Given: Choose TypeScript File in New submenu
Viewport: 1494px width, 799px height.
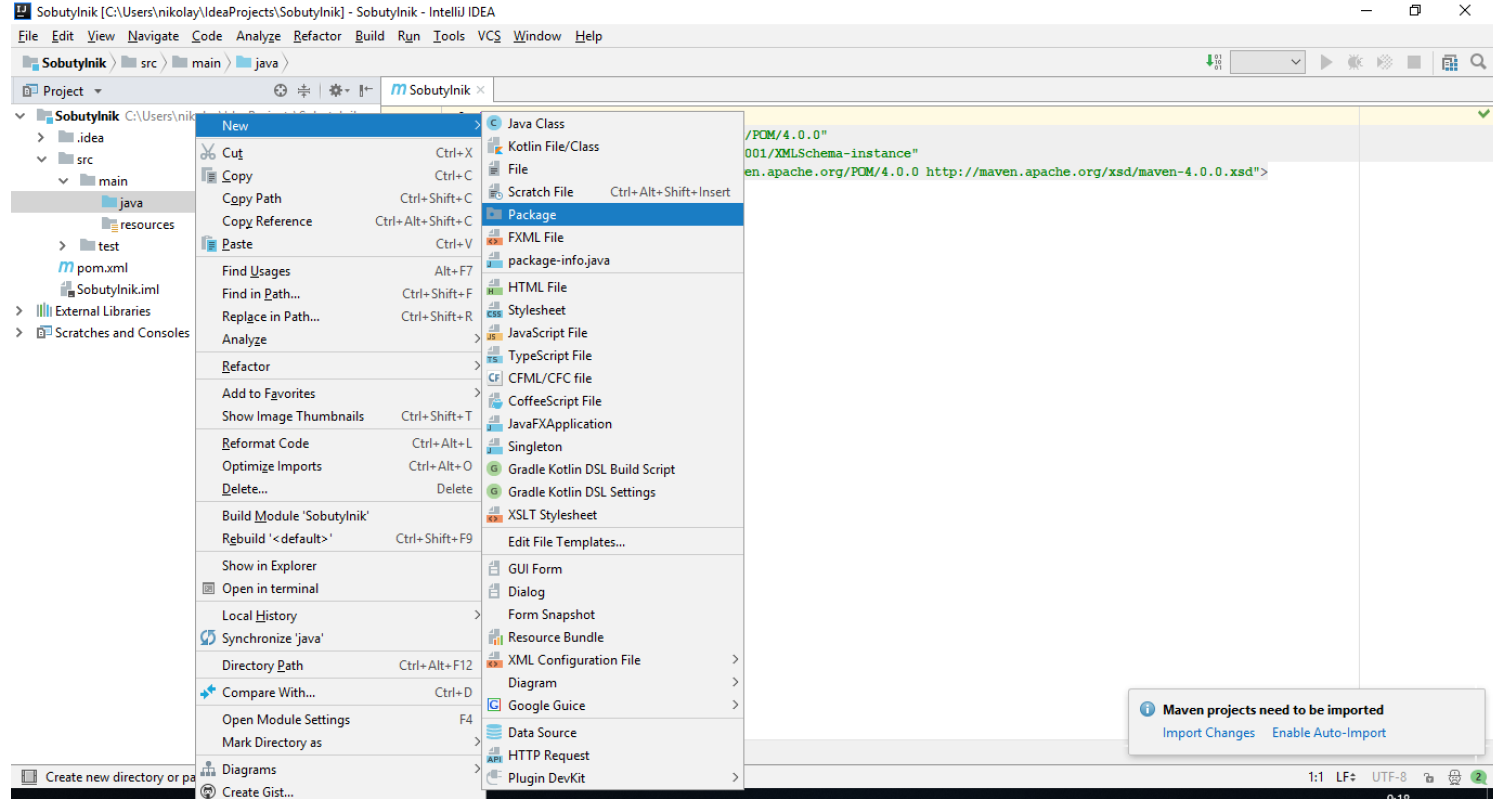Looking at the screenshot, I should tap(613, 355).
